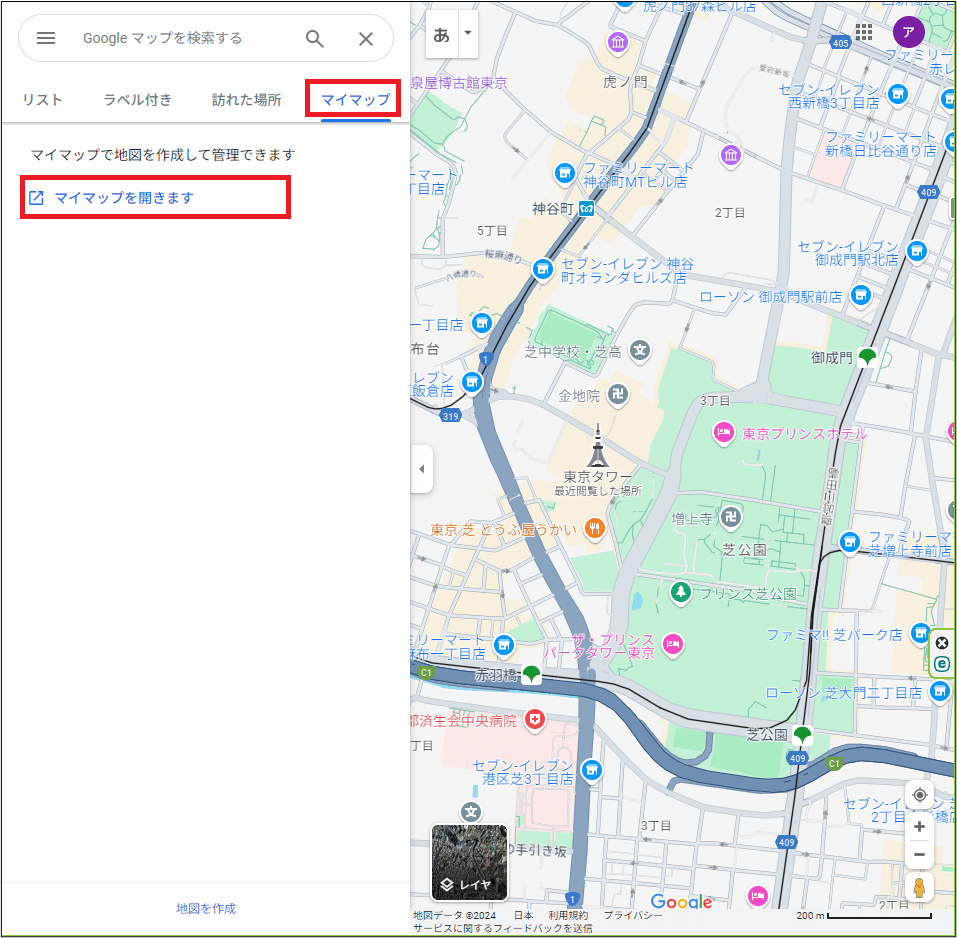The image size is (957, 938).
Task: Open the Google apps grid
Action: pyautogui.click(x=864, y=32)
